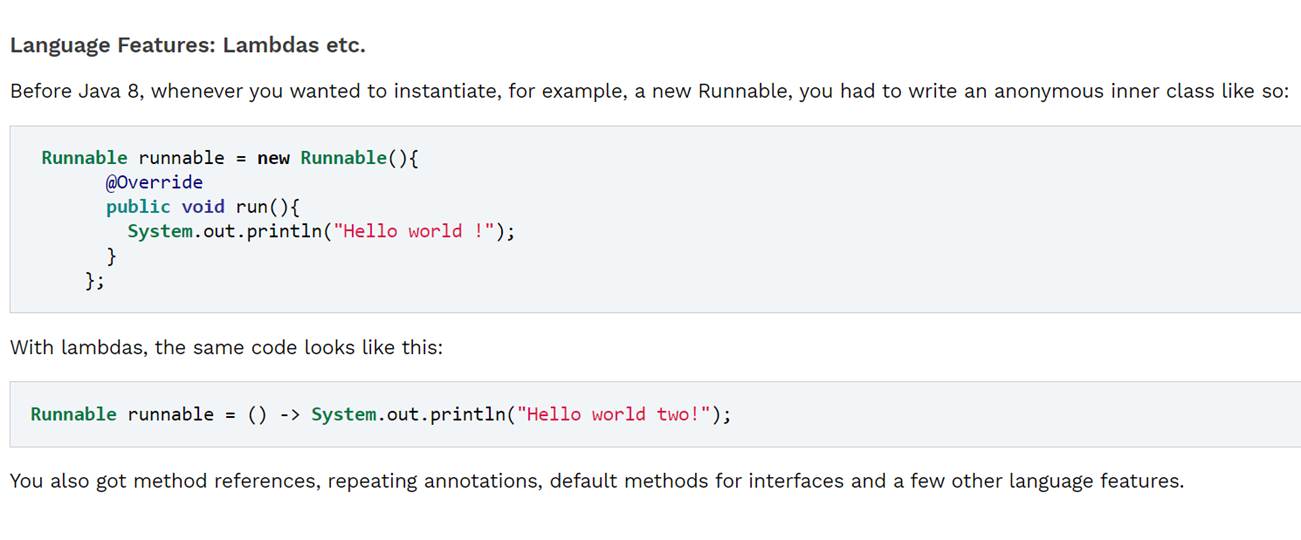
Task: Click the "Language Features: Lambdas etc." heading
Action: [187, 45]
